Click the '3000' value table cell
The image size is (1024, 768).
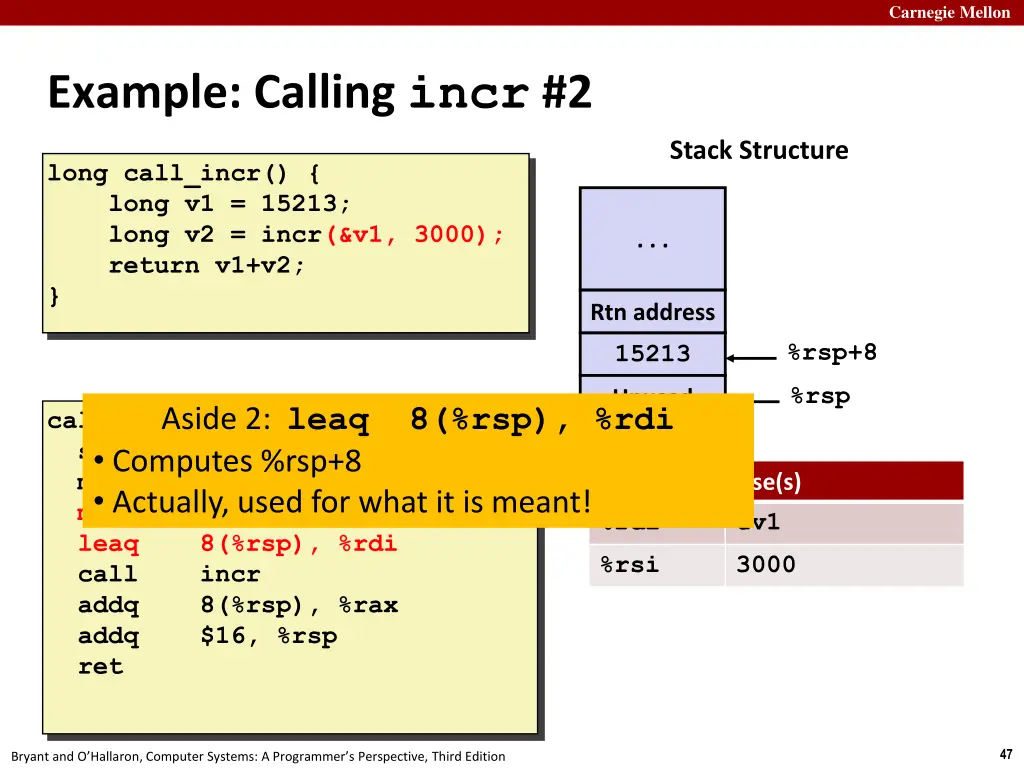coord(844,565)
